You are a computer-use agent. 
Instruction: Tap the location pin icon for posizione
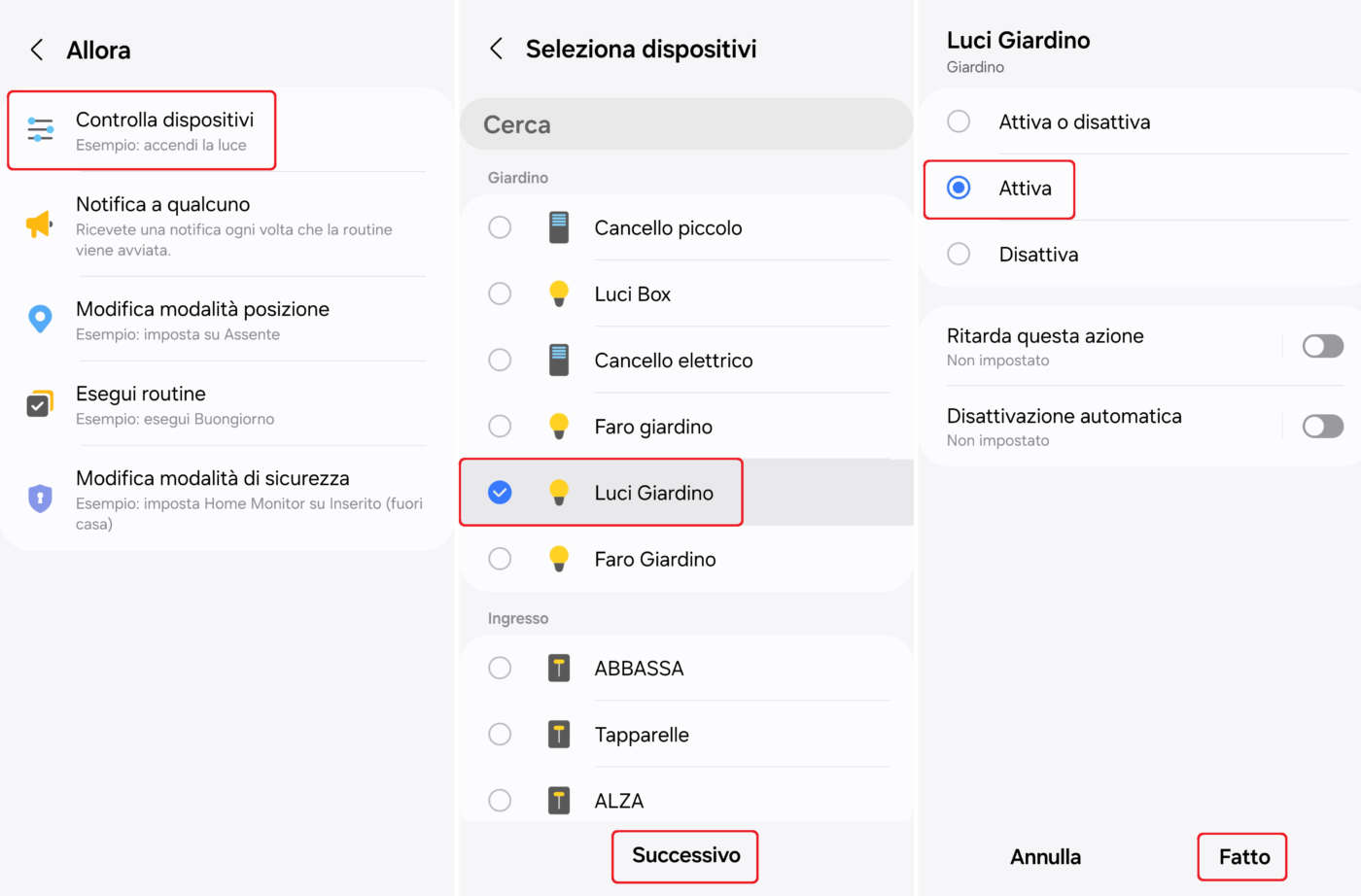40,319
